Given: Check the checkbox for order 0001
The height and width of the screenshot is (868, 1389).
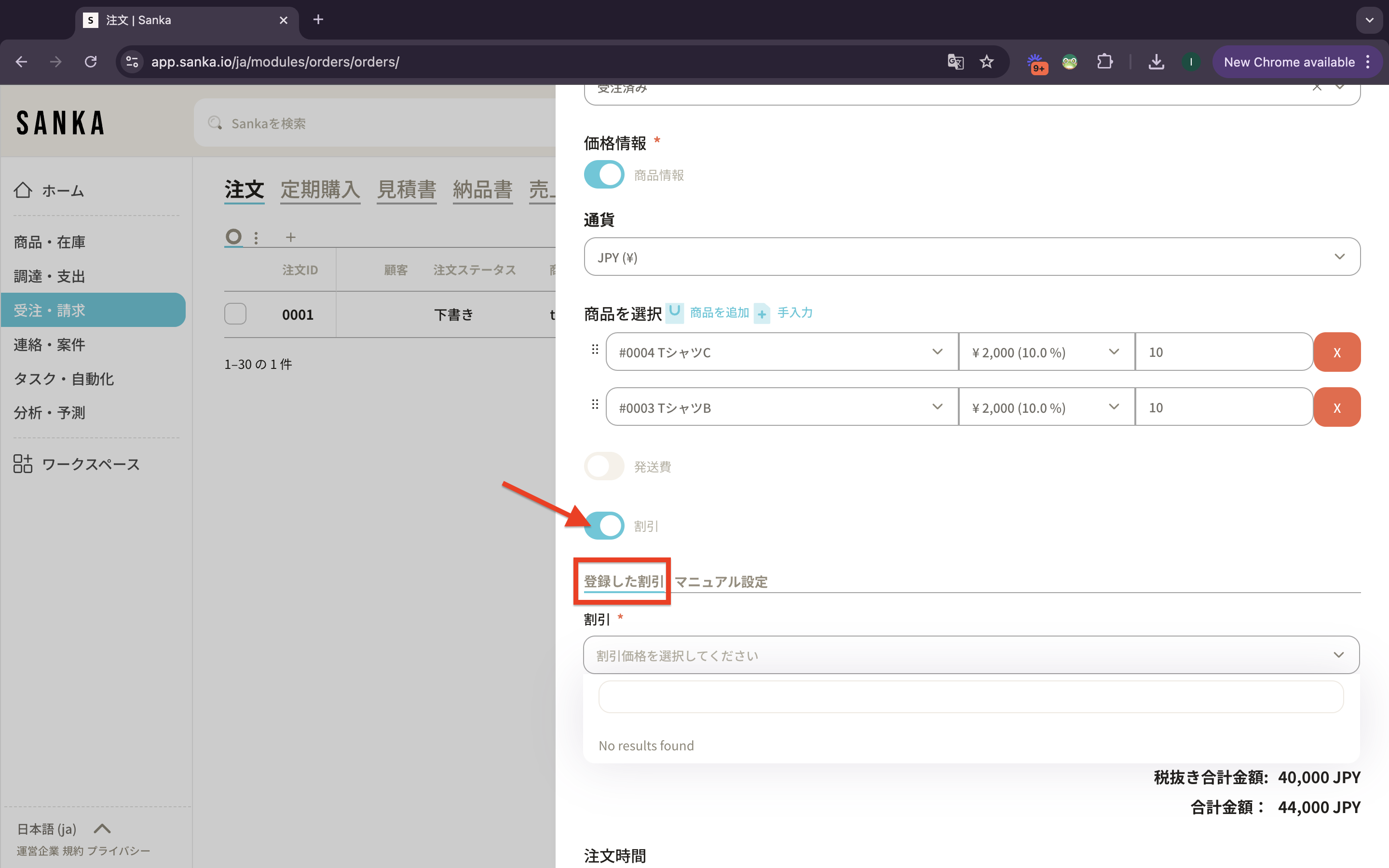Looking at the screenshot, I should point(235,314).
